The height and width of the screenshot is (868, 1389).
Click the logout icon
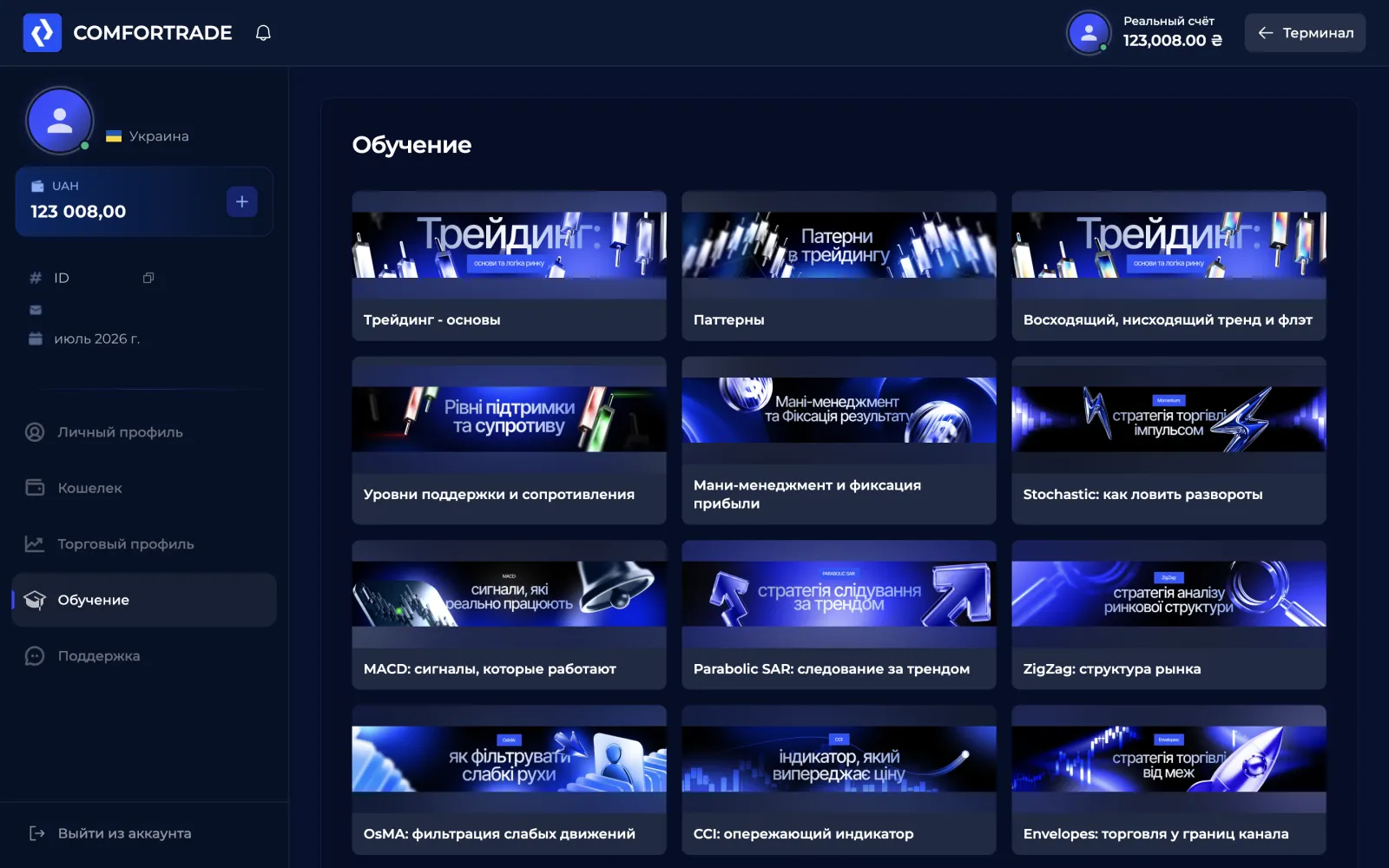pyautogui.click(x=37, y=833)
